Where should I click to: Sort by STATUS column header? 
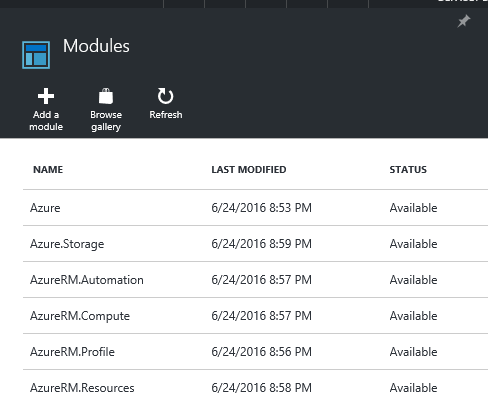pyautogui.click(x=408, y=170)
